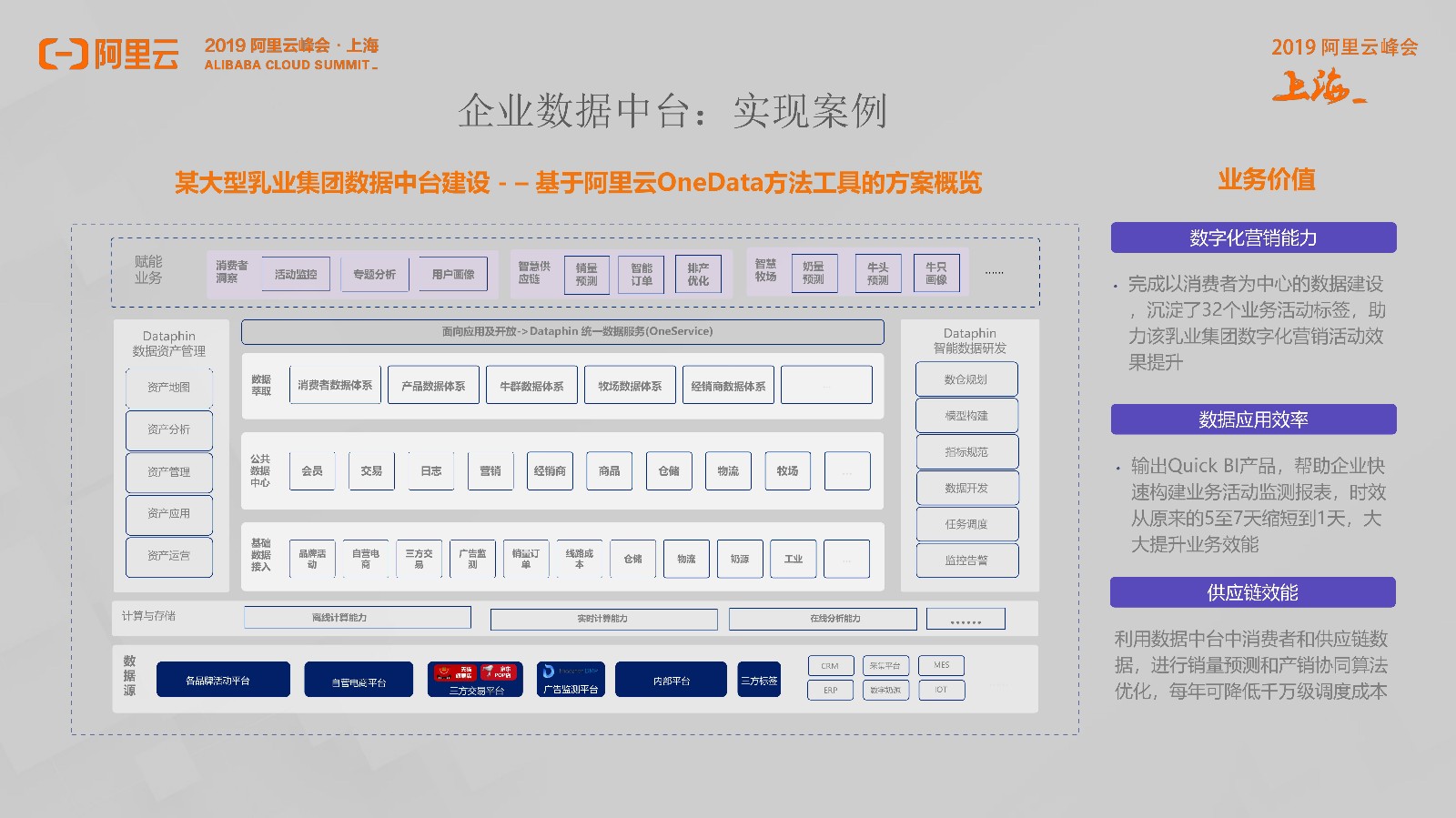The width and height of the screenshot is (1456, 818).
Task: Click the 资产运营 box
Action: pyautogui.click(x=169, y=556)
